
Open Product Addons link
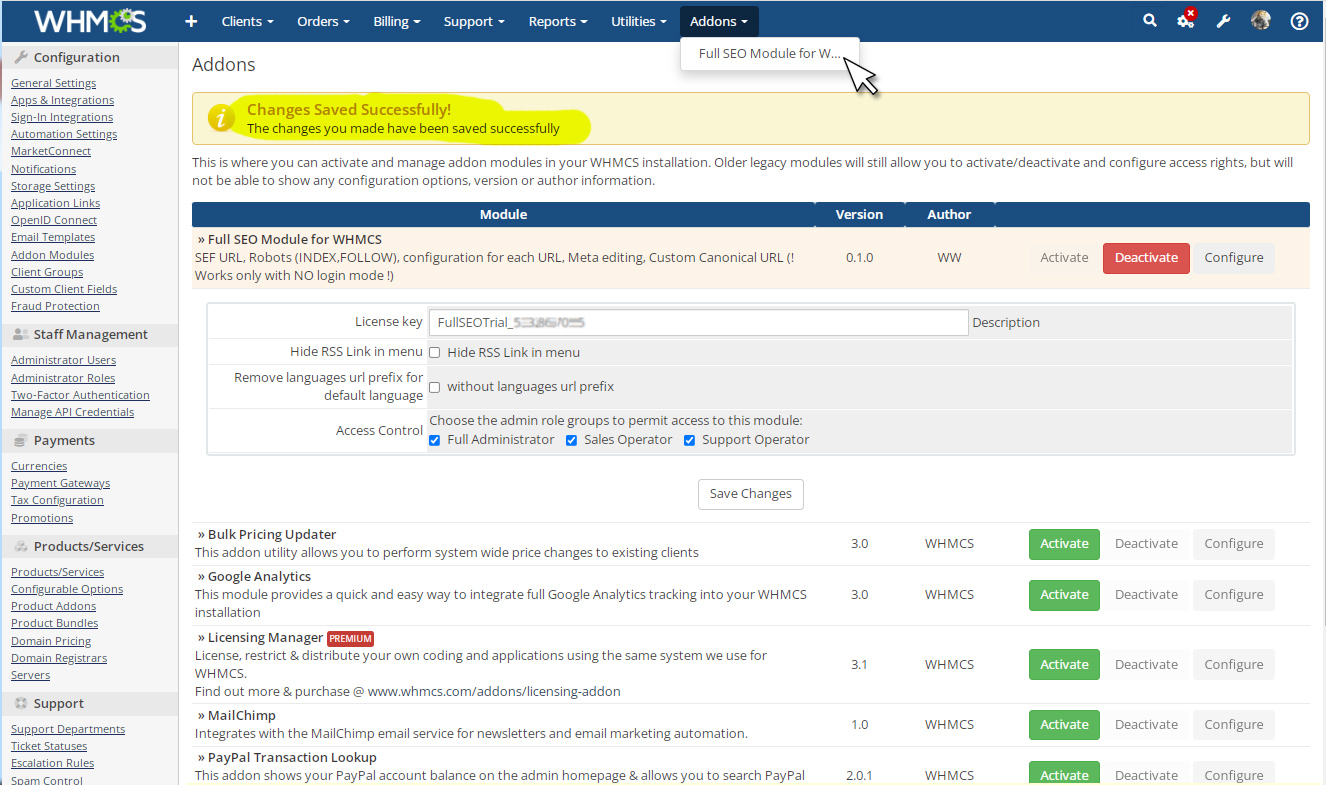tap(53, 606)
